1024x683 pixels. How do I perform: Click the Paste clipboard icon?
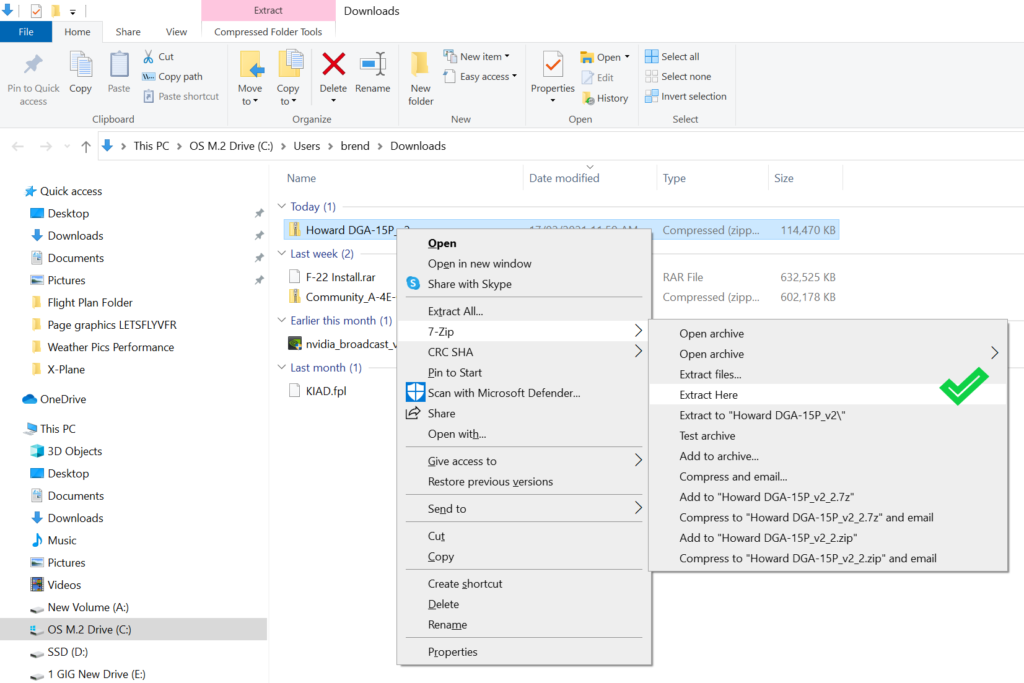pos(119,65)
